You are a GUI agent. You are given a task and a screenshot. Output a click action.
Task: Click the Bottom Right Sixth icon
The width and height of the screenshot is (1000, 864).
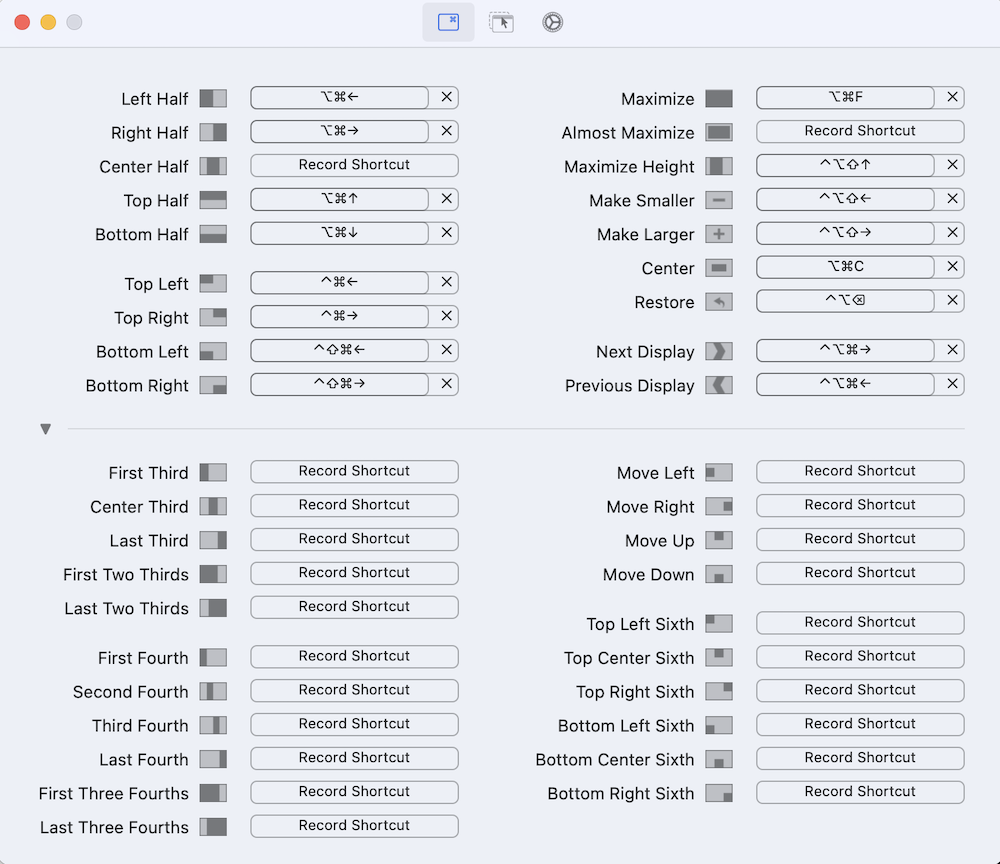tap(719, 793)
